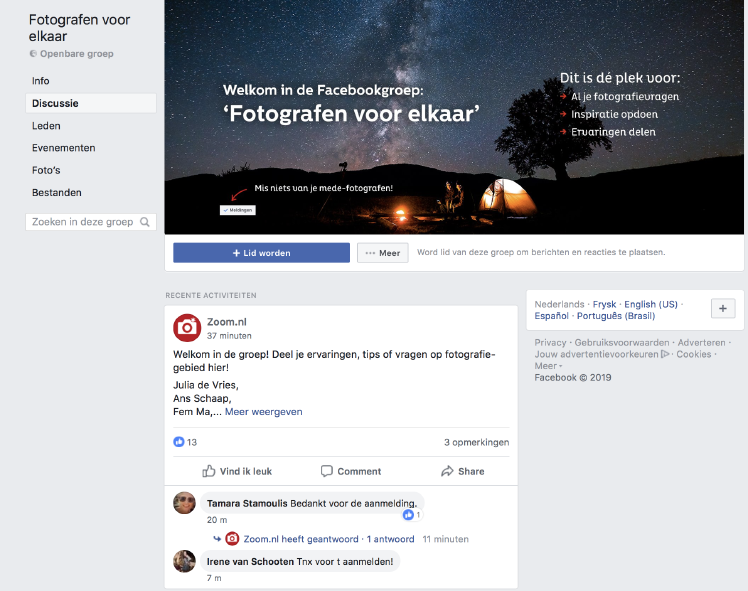Click the Comment button on the post
Screen dimensions: 748x591
coord(351,471)
